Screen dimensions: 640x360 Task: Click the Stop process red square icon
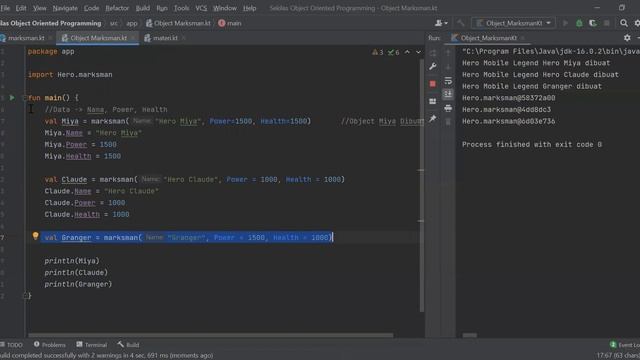coord(433,84)
